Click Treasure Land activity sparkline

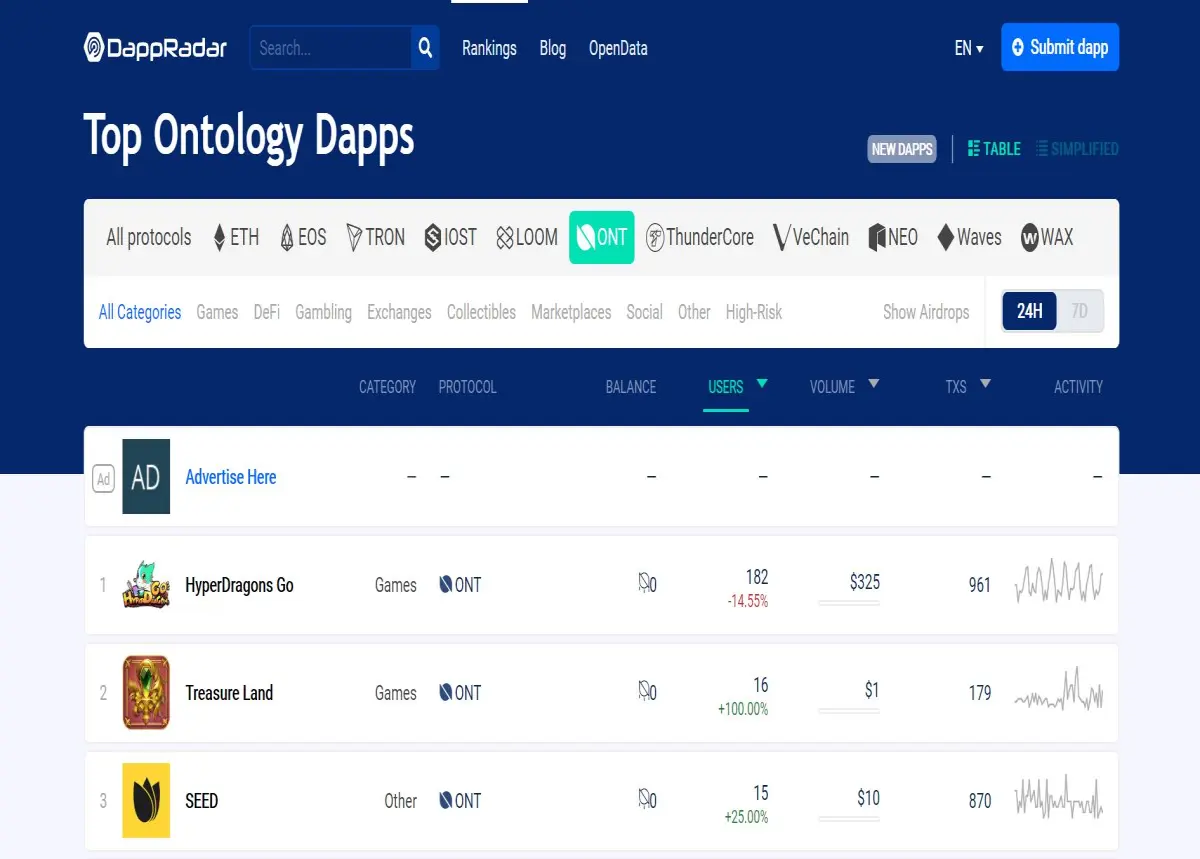point(1059,690)
